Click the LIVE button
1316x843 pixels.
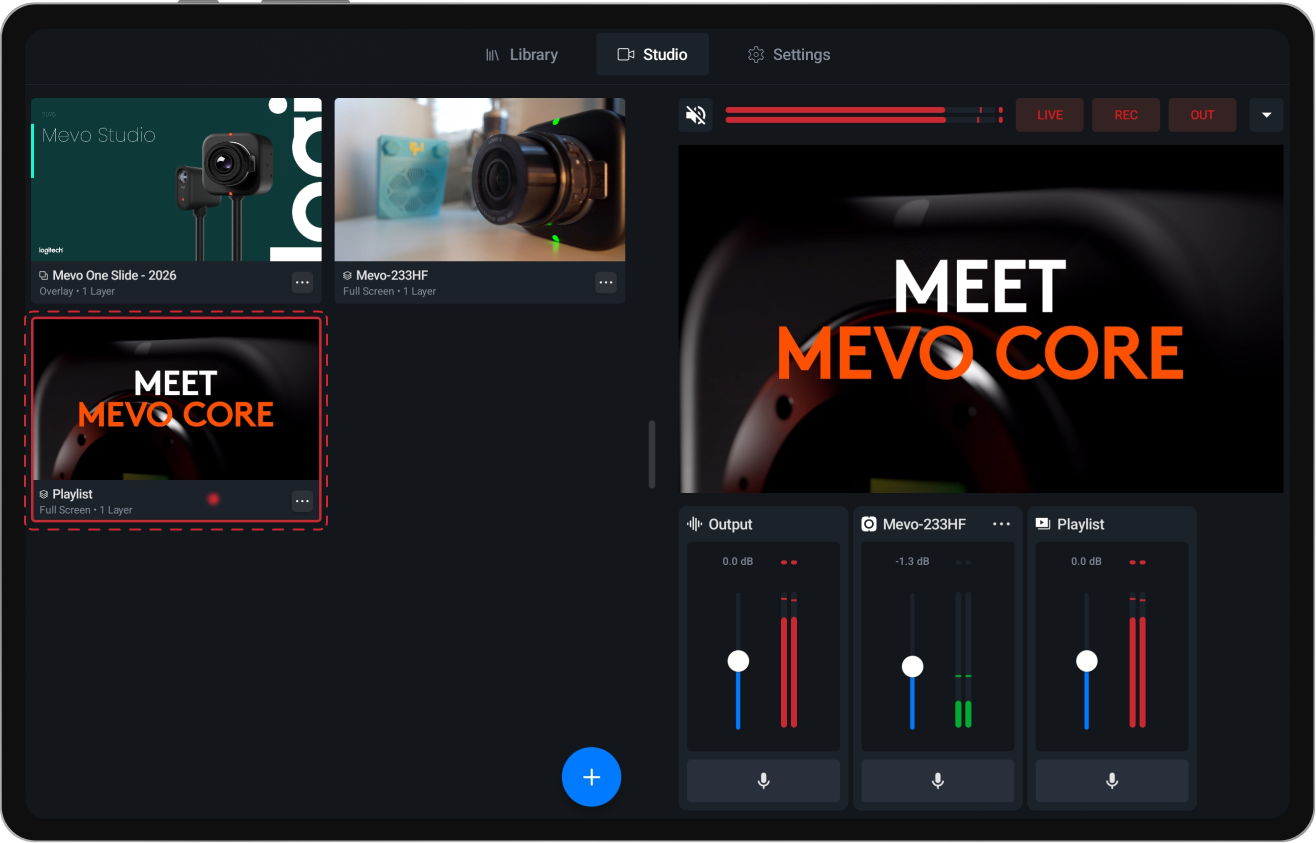(1049, 114)
